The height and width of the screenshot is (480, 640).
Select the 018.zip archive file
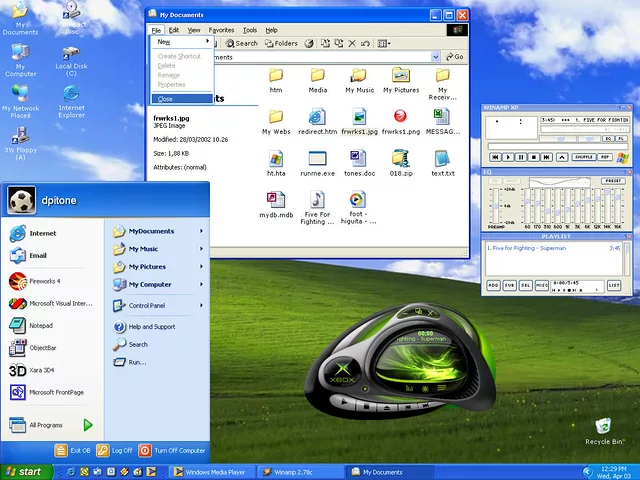click(400, 163)
